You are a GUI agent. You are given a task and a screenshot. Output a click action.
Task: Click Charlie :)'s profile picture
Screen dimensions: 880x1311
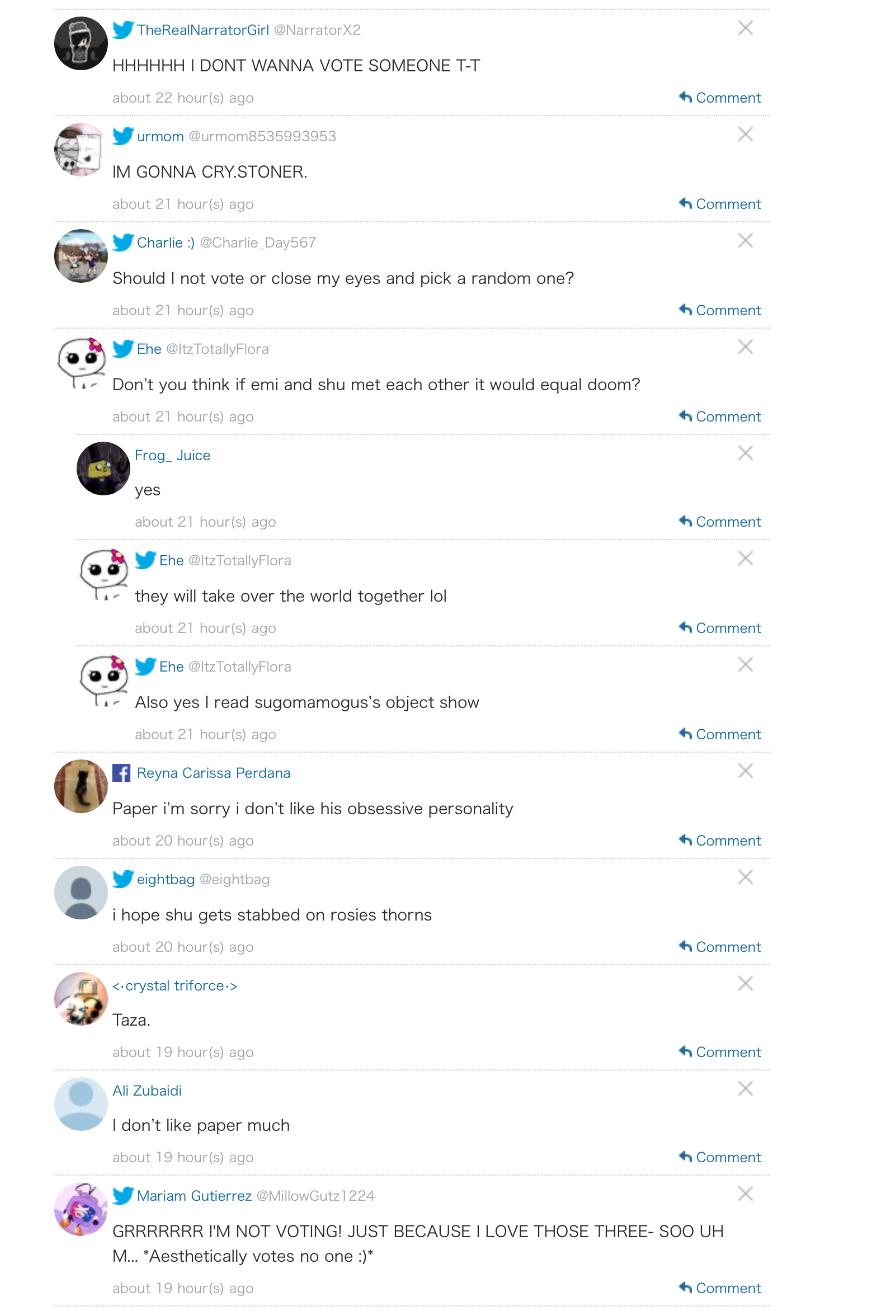(x=81, y=256)
